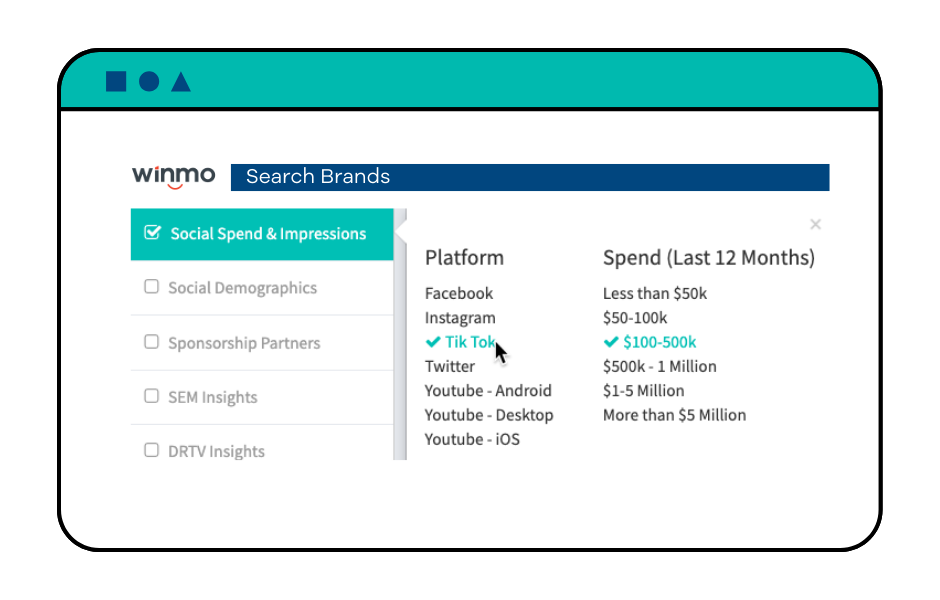The height and width of the screenshot is (600, 940).
Task: Choose More than $5 Million spend
Action: [x=674, y=415]
